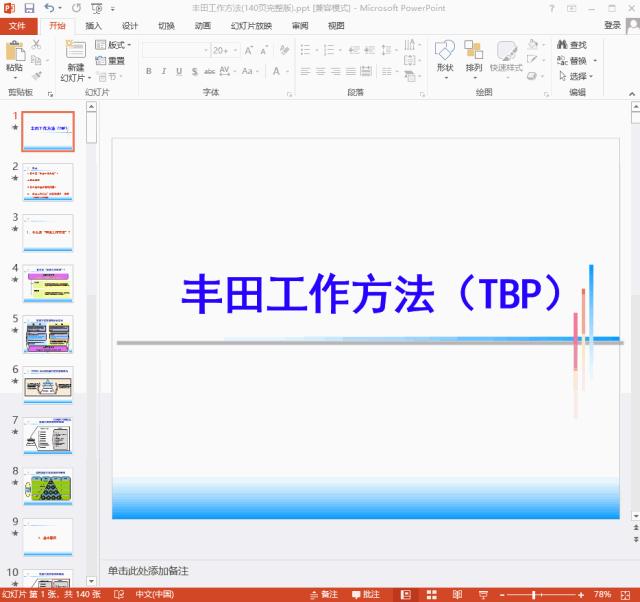Open the Layout (版式) dropdown

click(113, 44)
